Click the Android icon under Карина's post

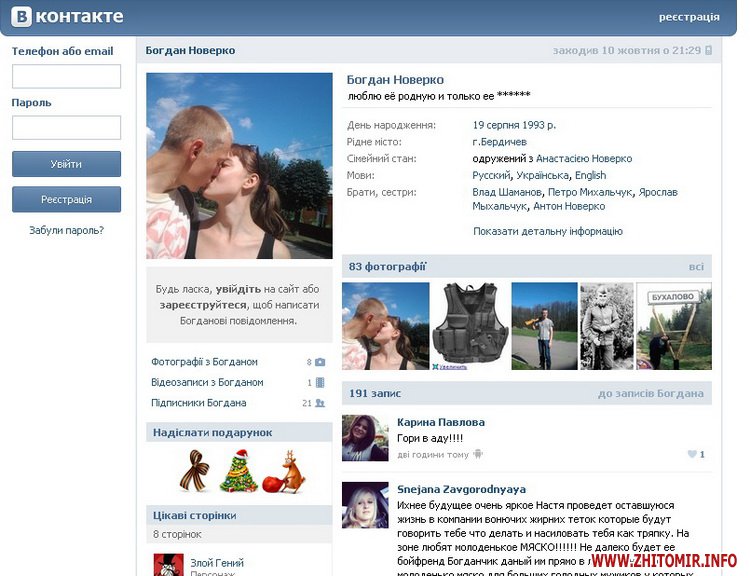[478, 454]
